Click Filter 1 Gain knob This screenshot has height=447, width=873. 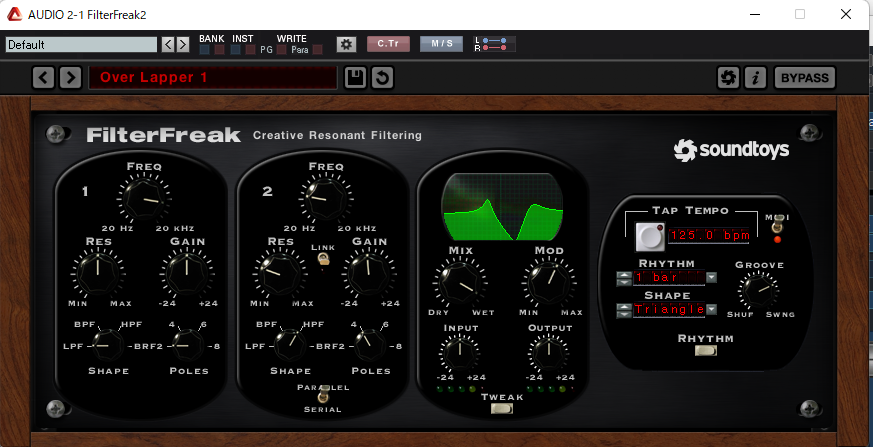click(x=187, y=272)
